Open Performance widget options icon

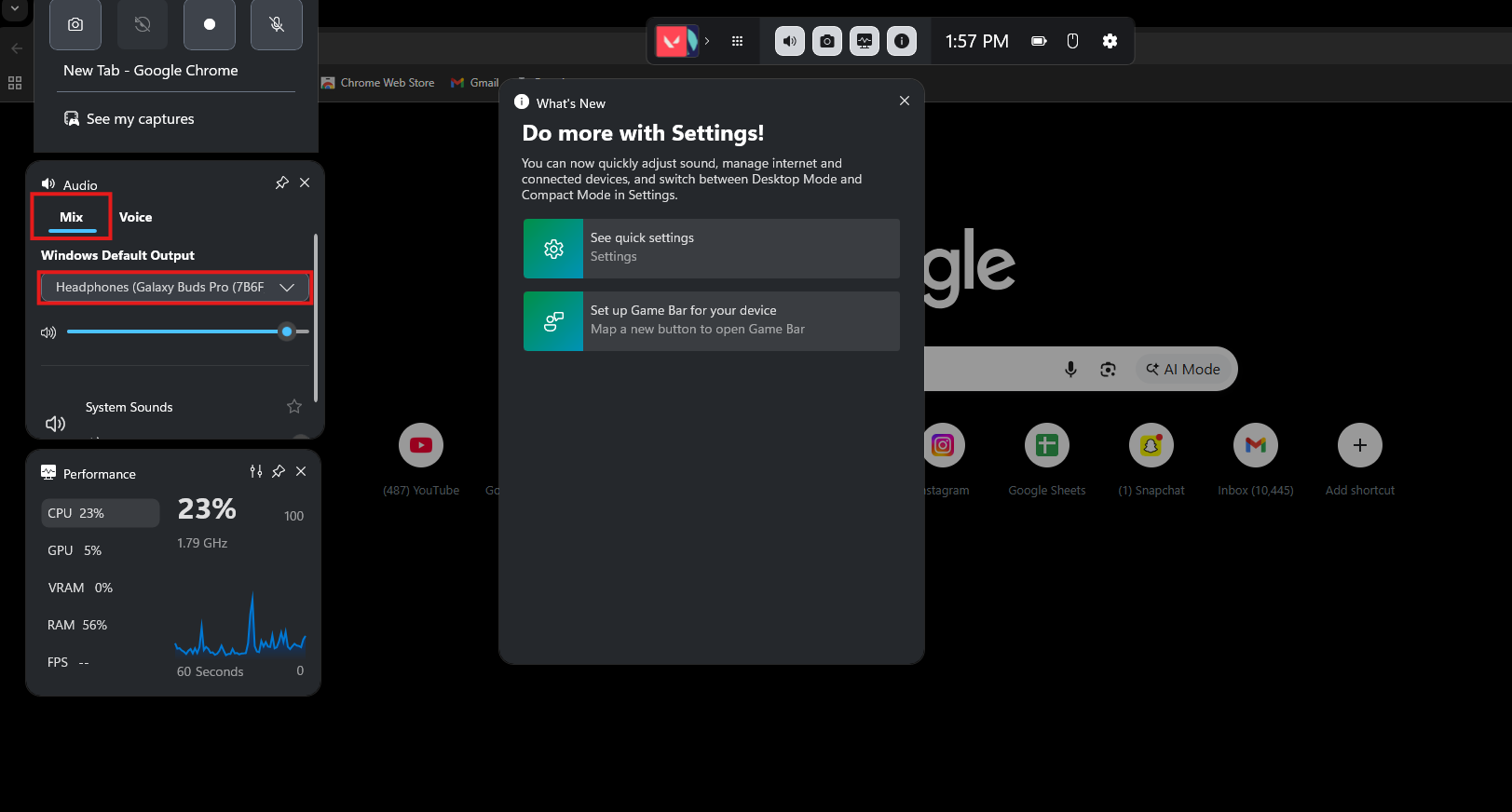(x=256, y=472)
